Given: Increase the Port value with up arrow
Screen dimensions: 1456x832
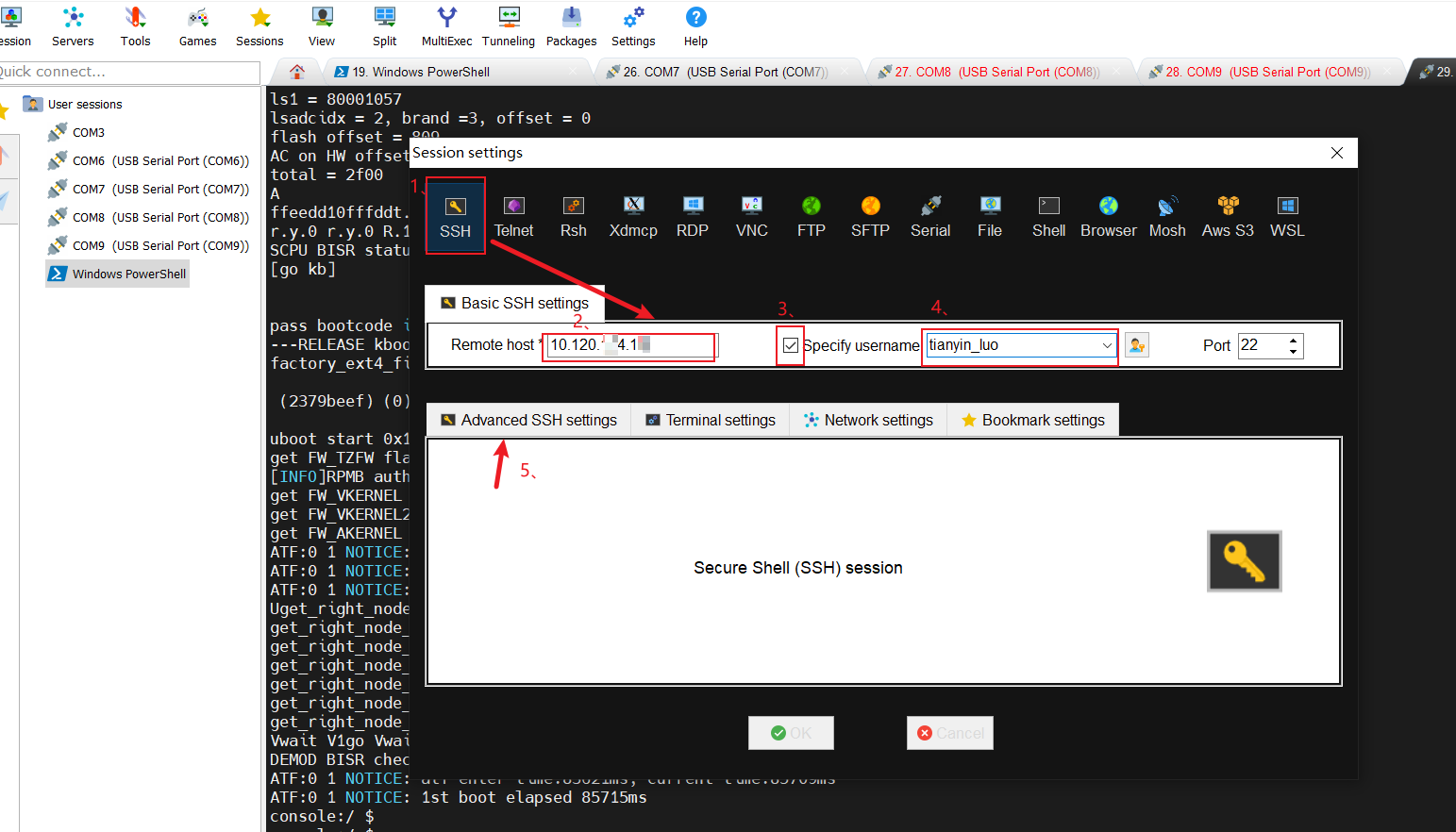Looking at the screenshot, I should [x=1295, y=340].
